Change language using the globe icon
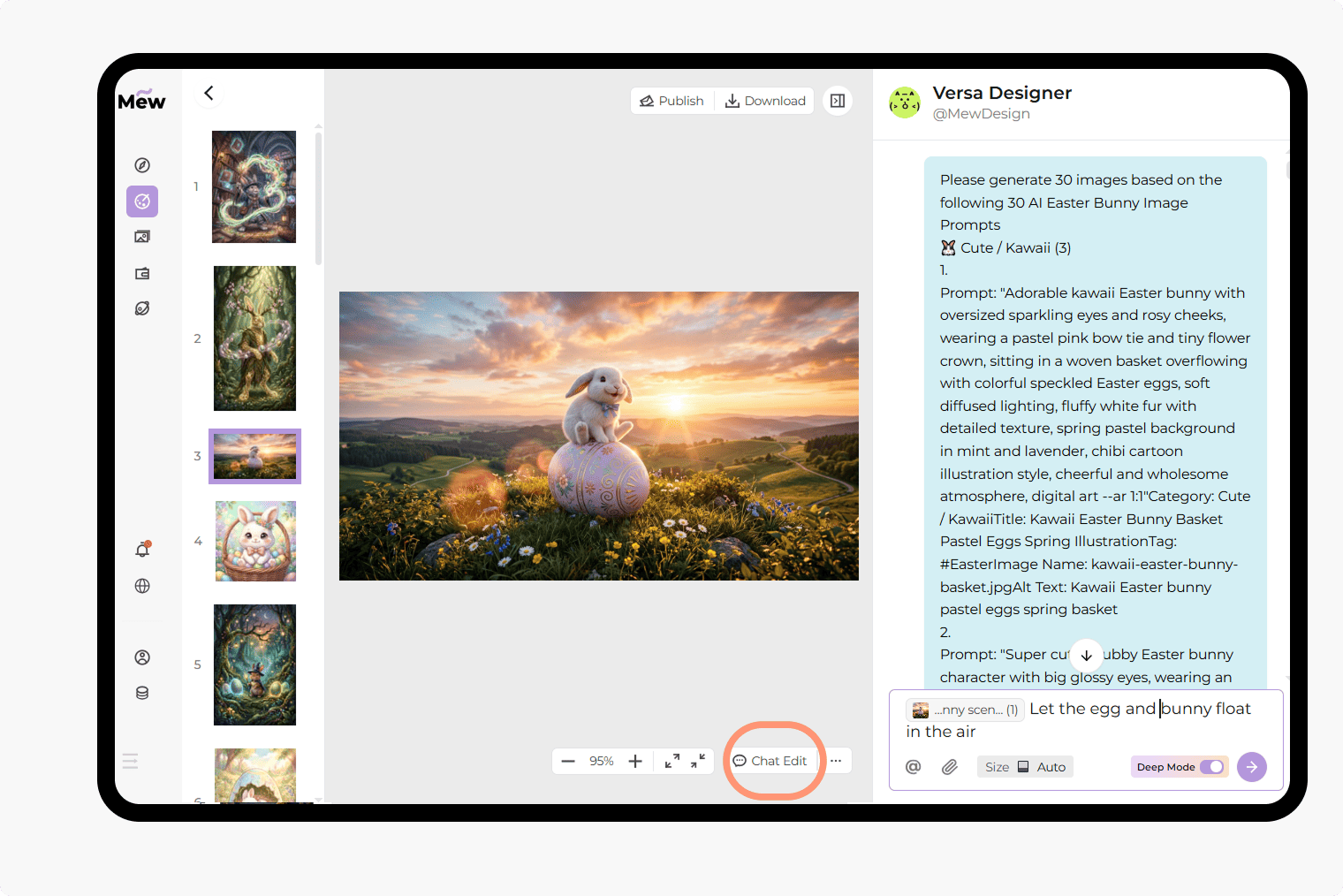Screen dimensions: 1343x896 tap(141, 585)
